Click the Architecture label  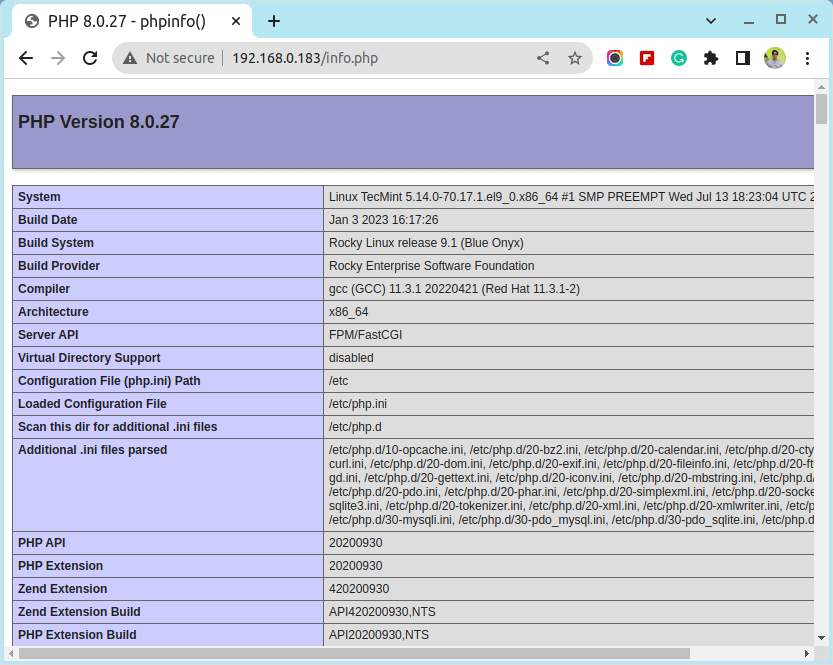53,312
